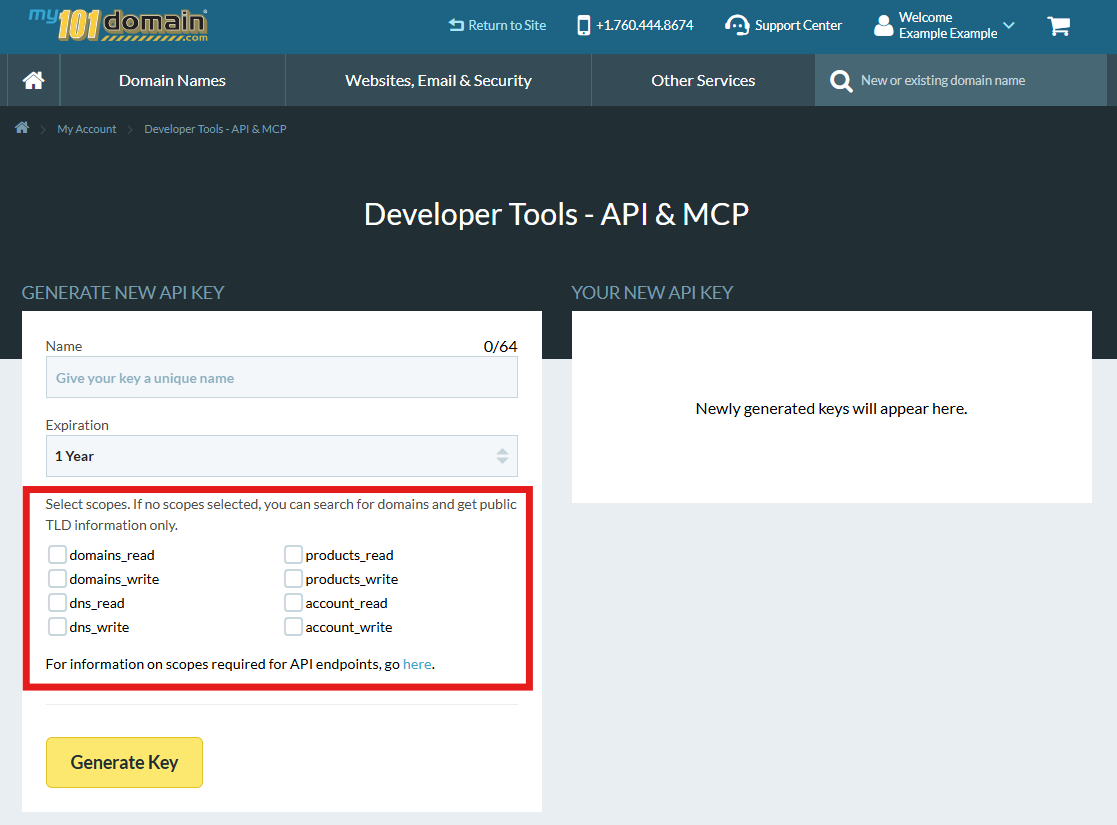The height and width of the screenshot is (825, 1117).
Task: Enable the domains_read scope
Action: click(58, 554)
